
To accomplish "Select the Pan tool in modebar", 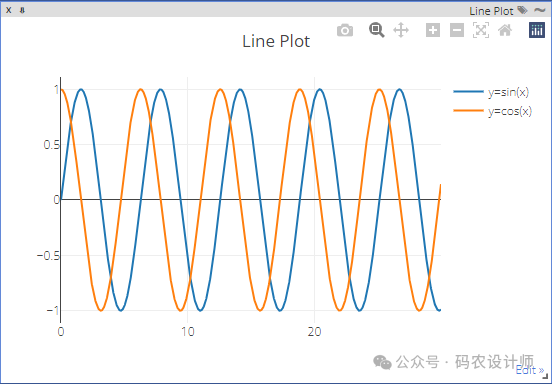I will click(x=401, y=30).
